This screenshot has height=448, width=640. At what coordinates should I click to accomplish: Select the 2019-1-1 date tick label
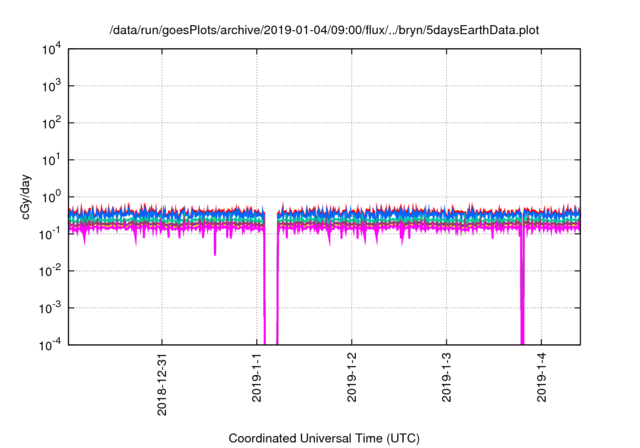coord(257,377)
